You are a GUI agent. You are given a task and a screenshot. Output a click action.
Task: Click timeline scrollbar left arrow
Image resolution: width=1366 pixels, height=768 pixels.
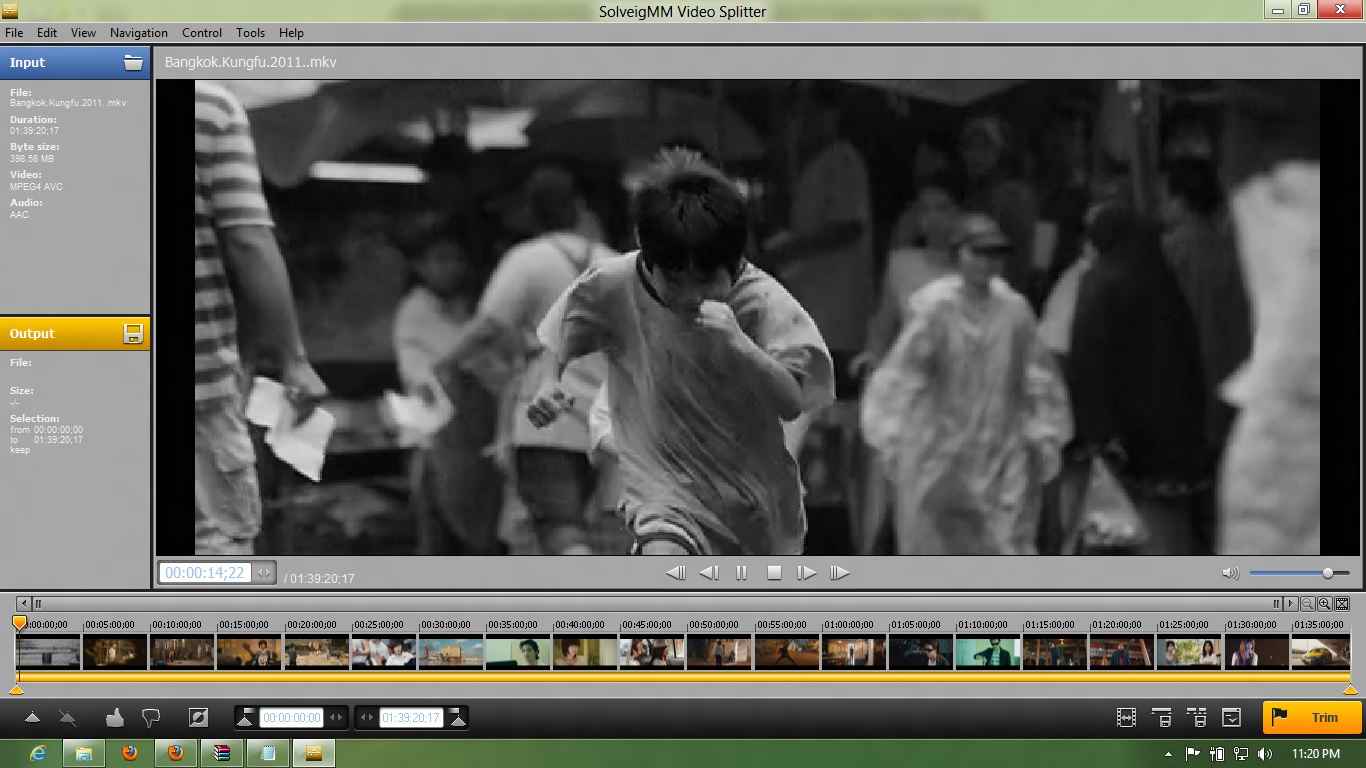tap(25, 604)
